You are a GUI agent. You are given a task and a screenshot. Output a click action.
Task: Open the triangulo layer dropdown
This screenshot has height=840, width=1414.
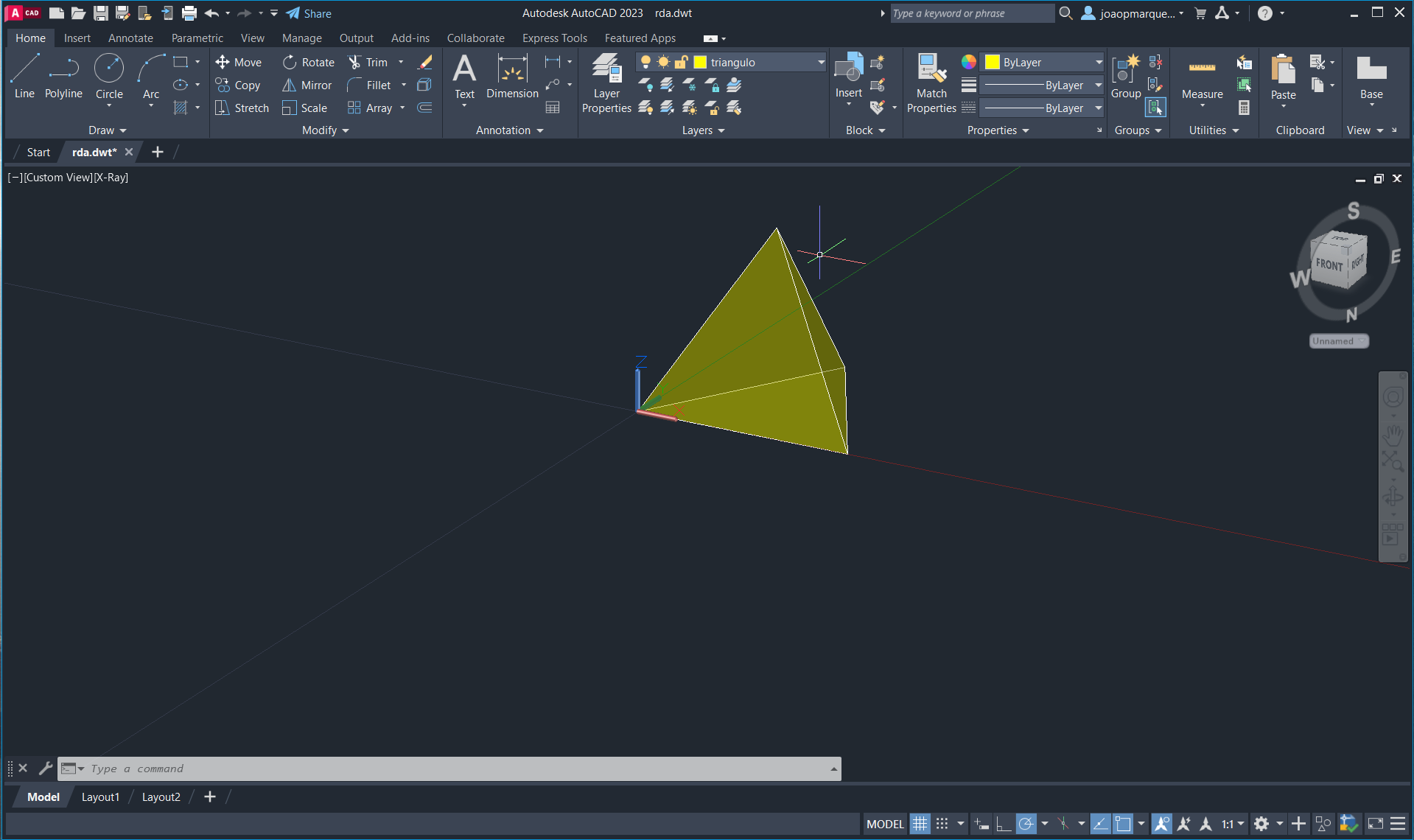[821, 63]
